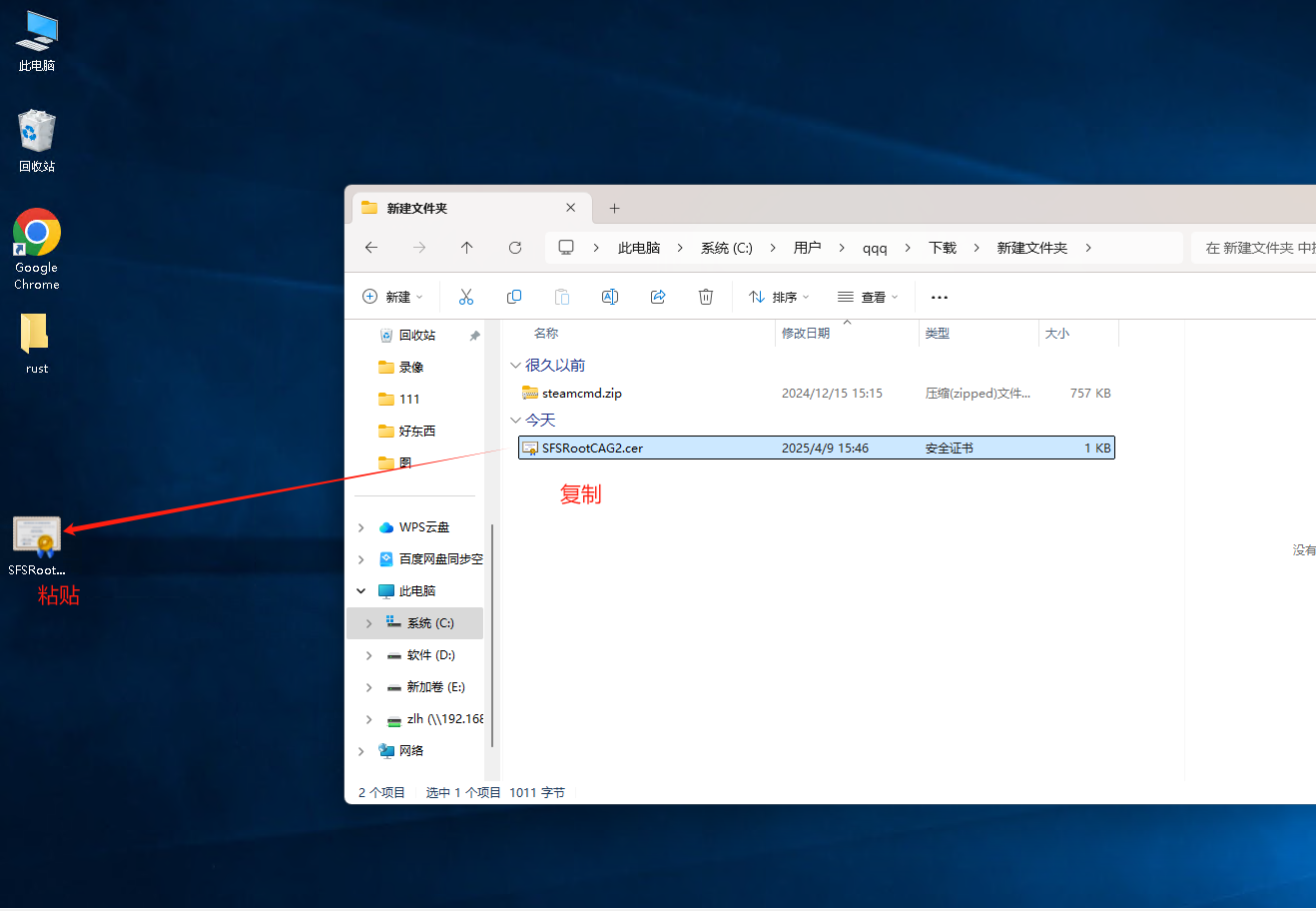Screen dimensions: 1316x911
Task: Open the 此电脑 desktop icon
Action: point(37,41)
